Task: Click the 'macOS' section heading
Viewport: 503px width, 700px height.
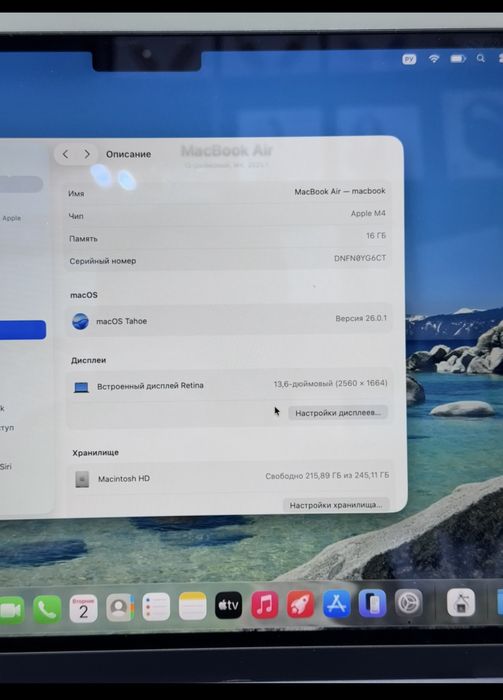Action: click(84, 295)
